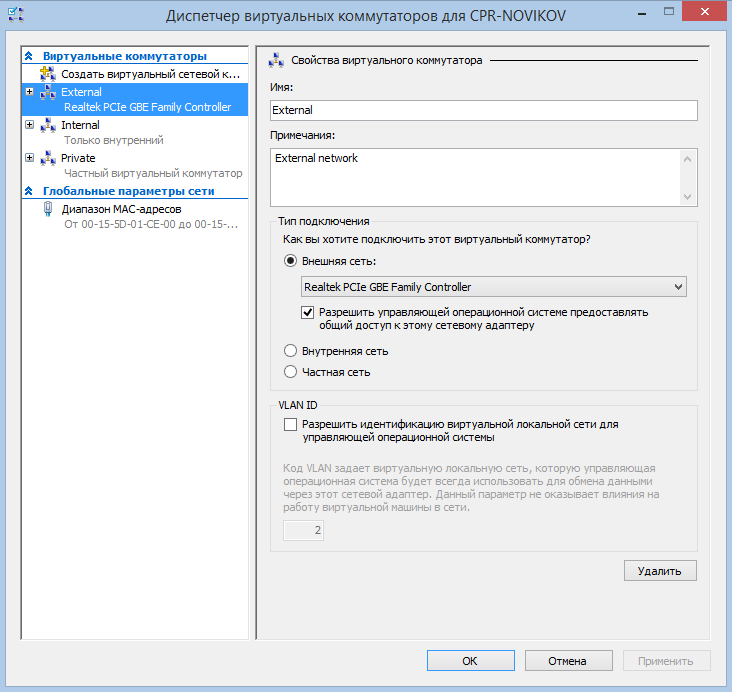
Task: Click the Private switch network icon
Action: pyautogui.click(x=48, y=158)
